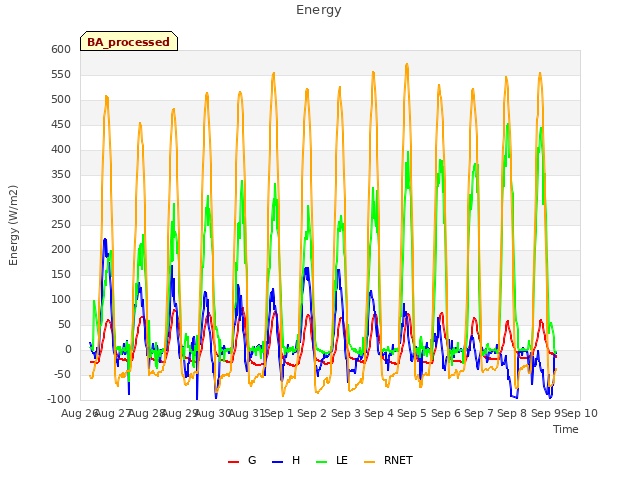Click the 0 y-axis tick label

click(68, 350)
